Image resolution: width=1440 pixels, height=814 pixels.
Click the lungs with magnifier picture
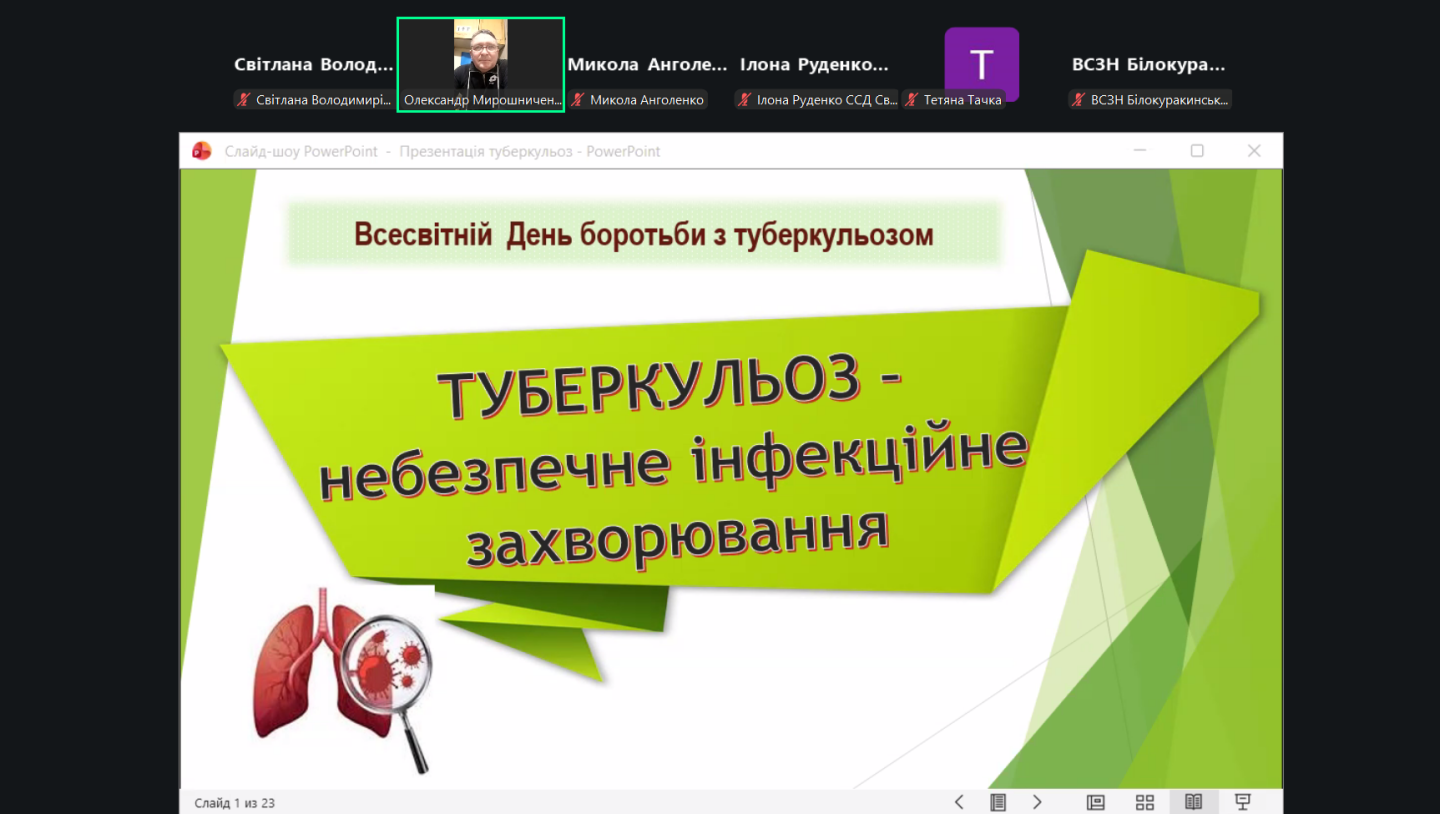click(x=342, y=679)
